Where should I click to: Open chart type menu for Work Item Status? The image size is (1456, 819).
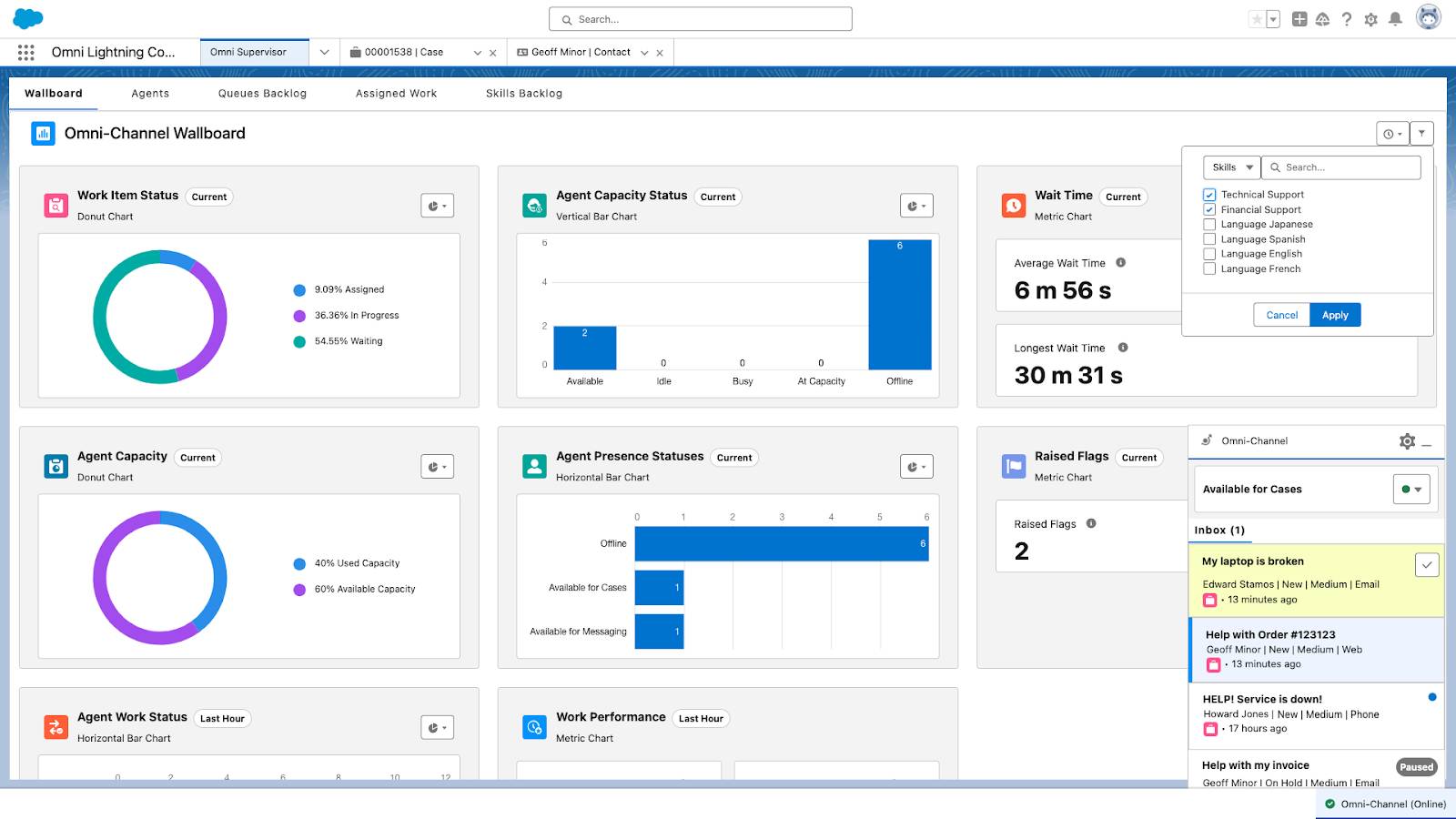(438, 206)
